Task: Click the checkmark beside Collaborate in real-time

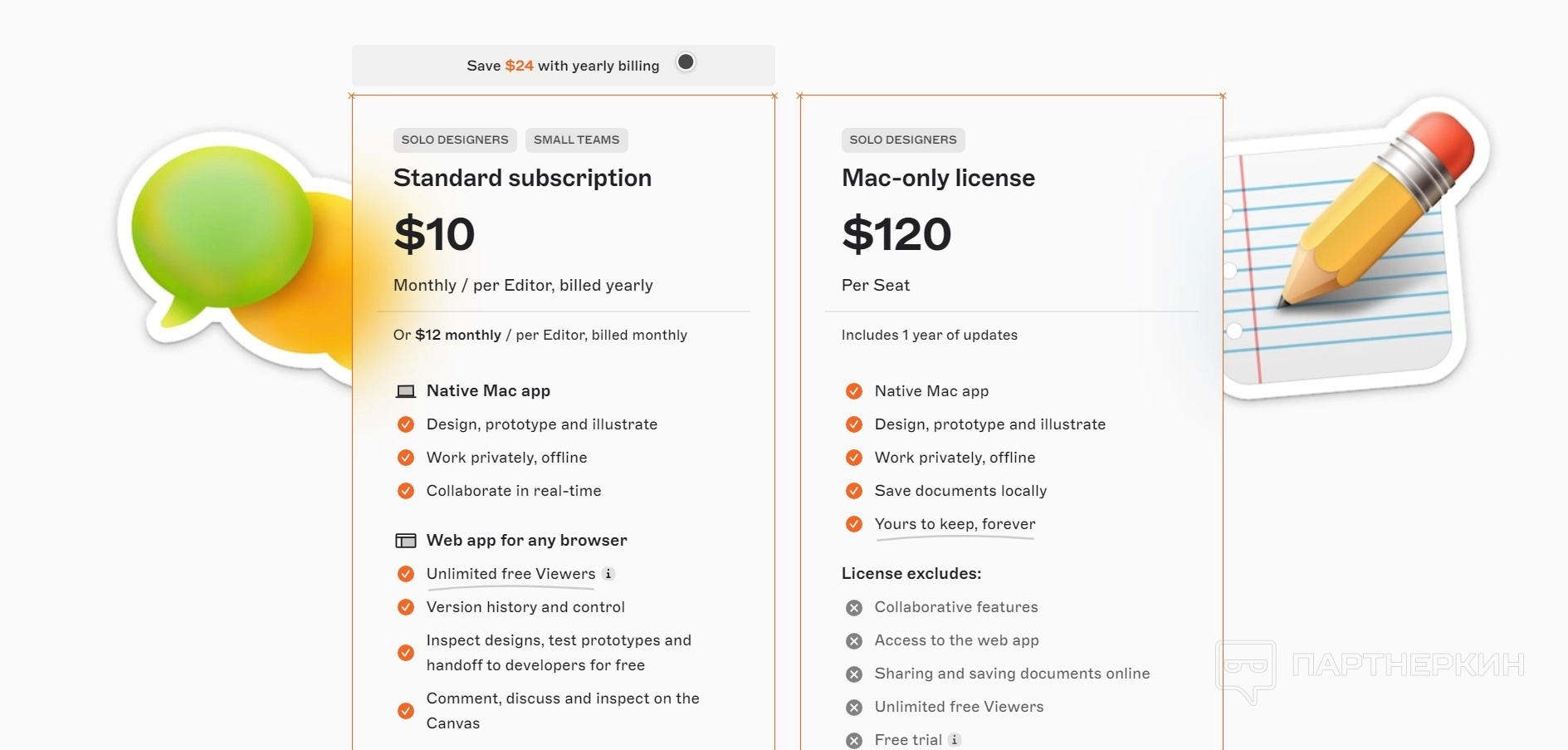Action: 405,491
